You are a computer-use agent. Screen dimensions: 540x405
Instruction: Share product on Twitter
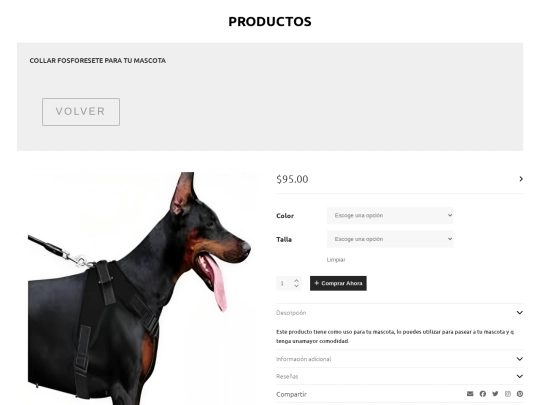click(495, 394)
